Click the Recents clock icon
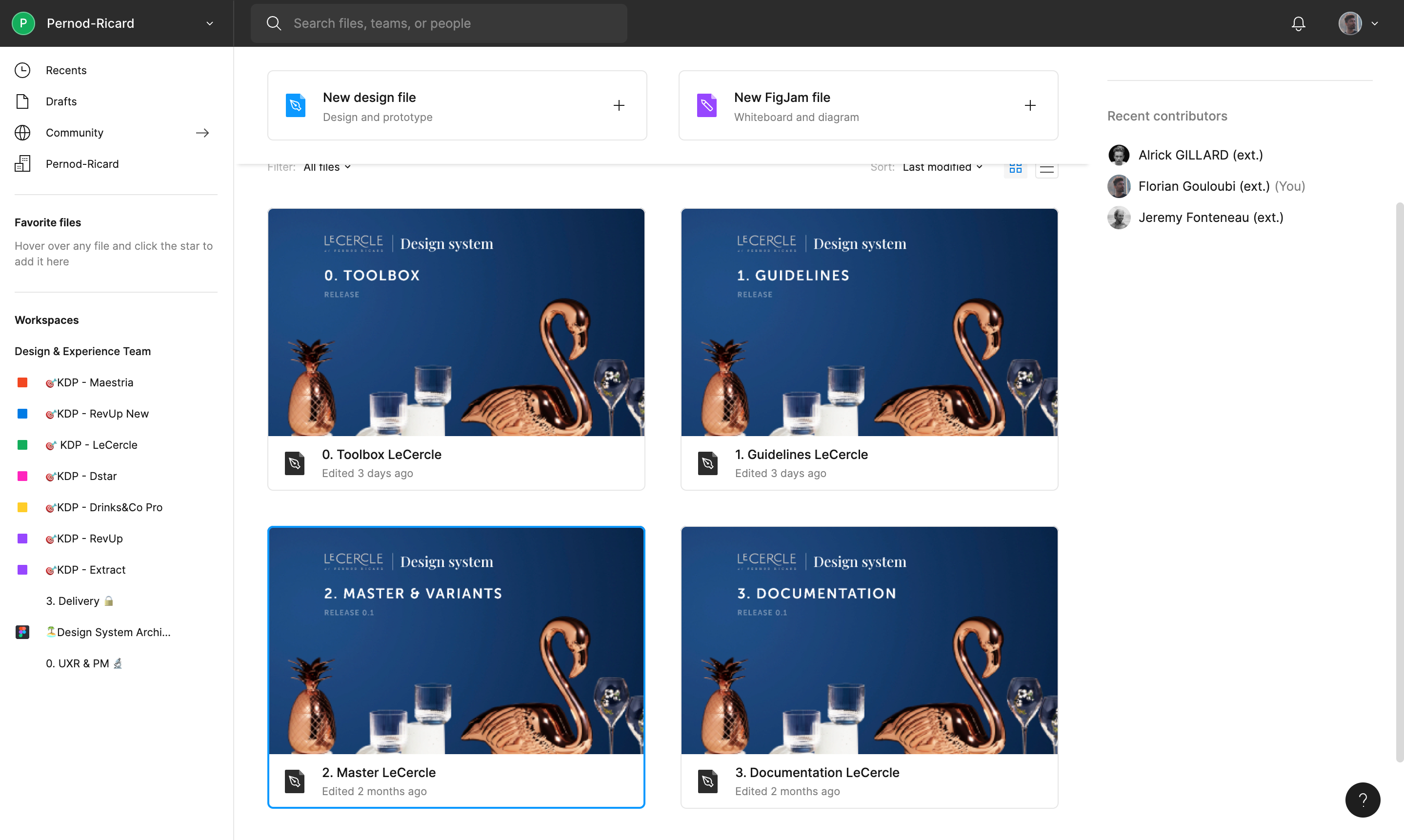 click(22, 70)
